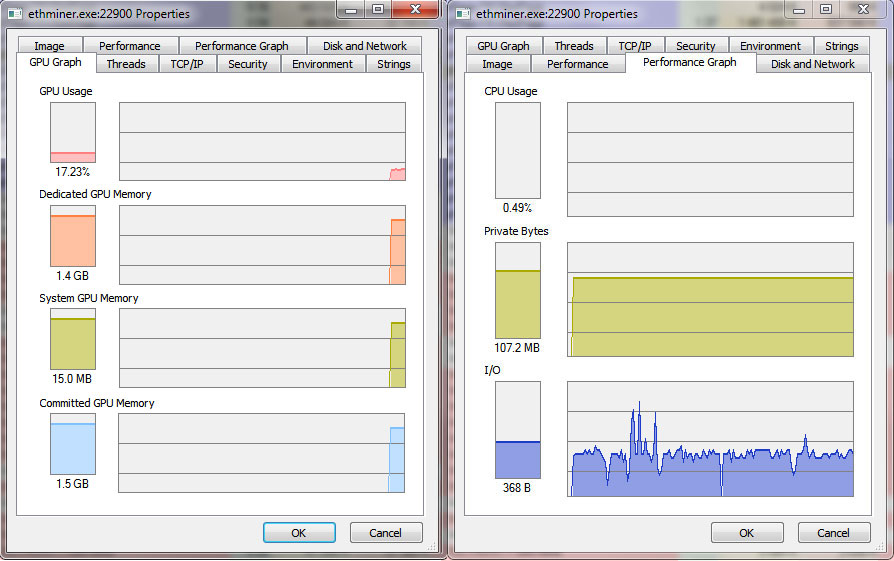
Task: Confirm with OK in the CPU Usage dialog
Action: pos(746,533)
